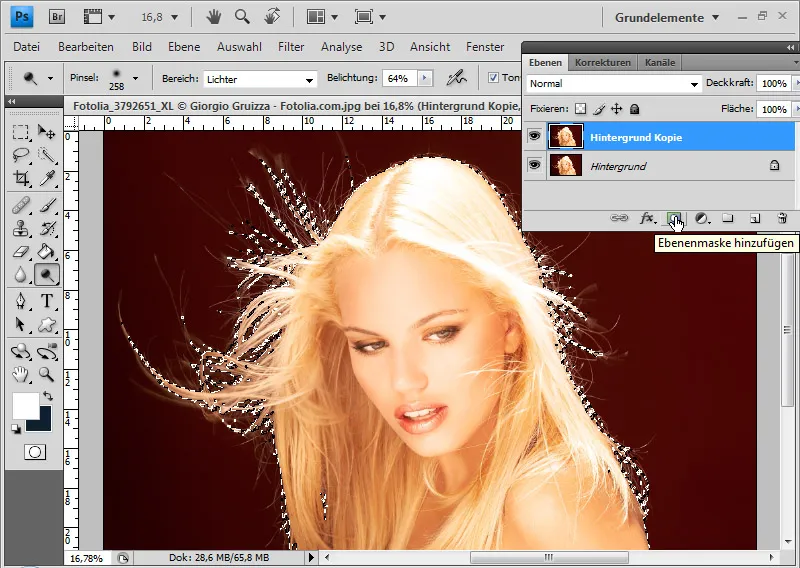
Task: Click the Belichtung value field
Action: pos(399,79)
